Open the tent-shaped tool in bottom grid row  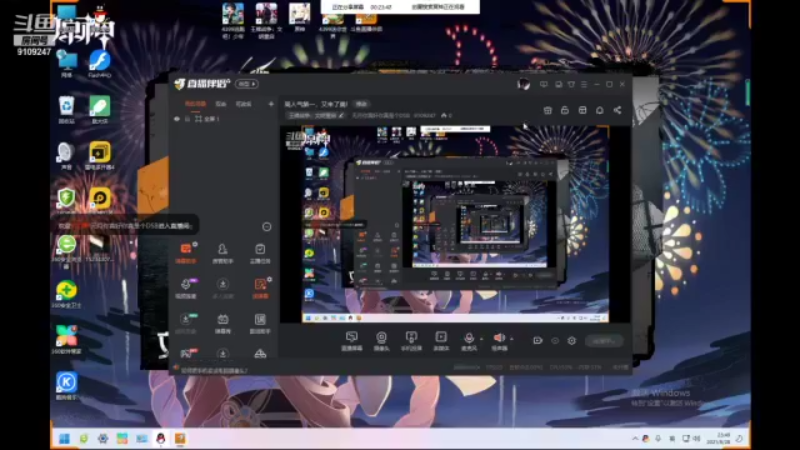tap(260, 353)
